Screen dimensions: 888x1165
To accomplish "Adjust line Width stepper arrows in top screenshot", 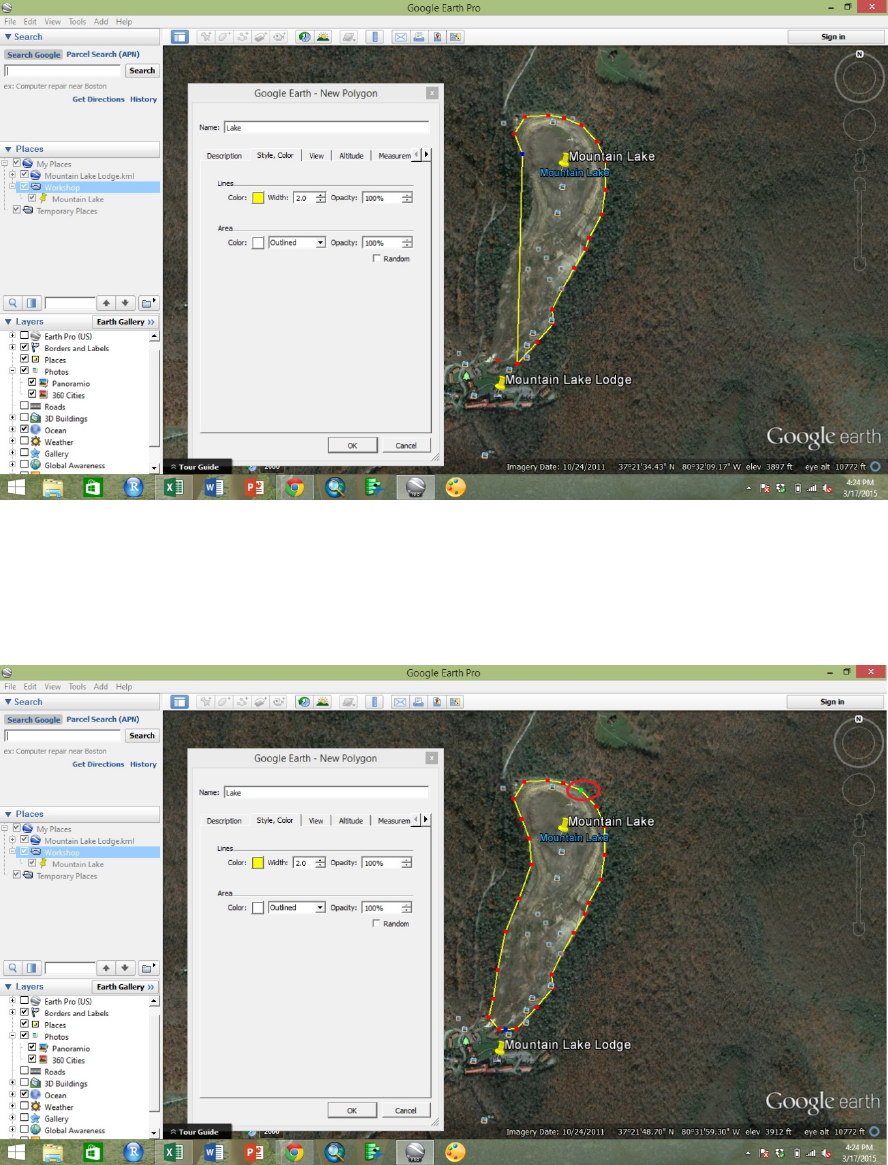I will click(320, 198).
